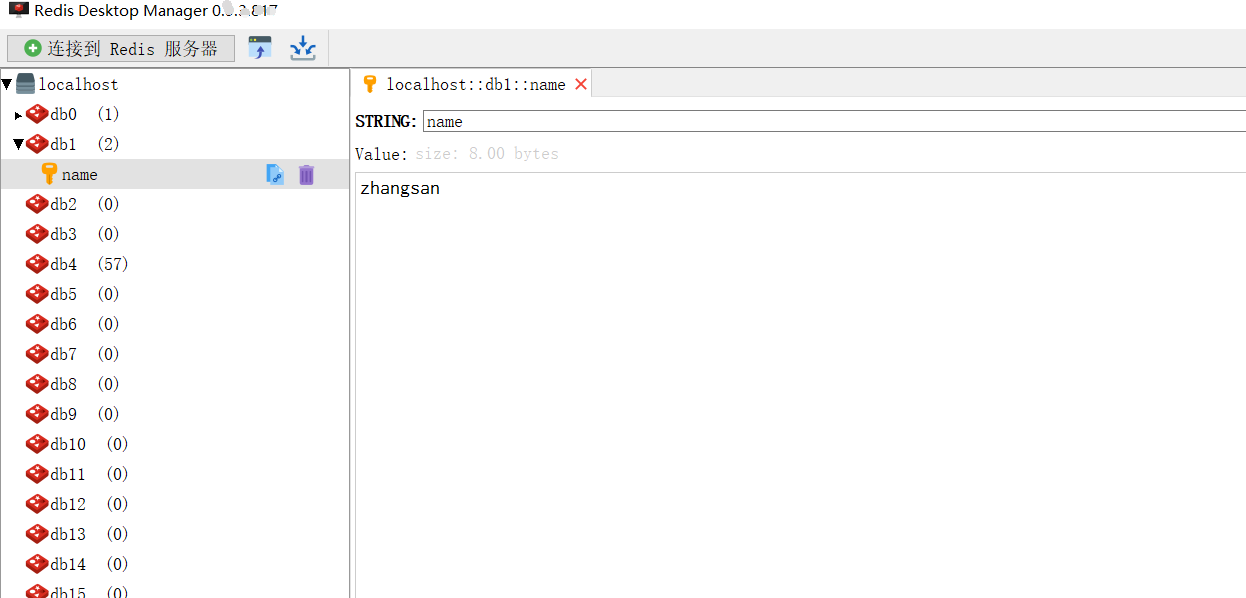Select the localhost server icon
The image size is (1246, 598).
point(25,85)
